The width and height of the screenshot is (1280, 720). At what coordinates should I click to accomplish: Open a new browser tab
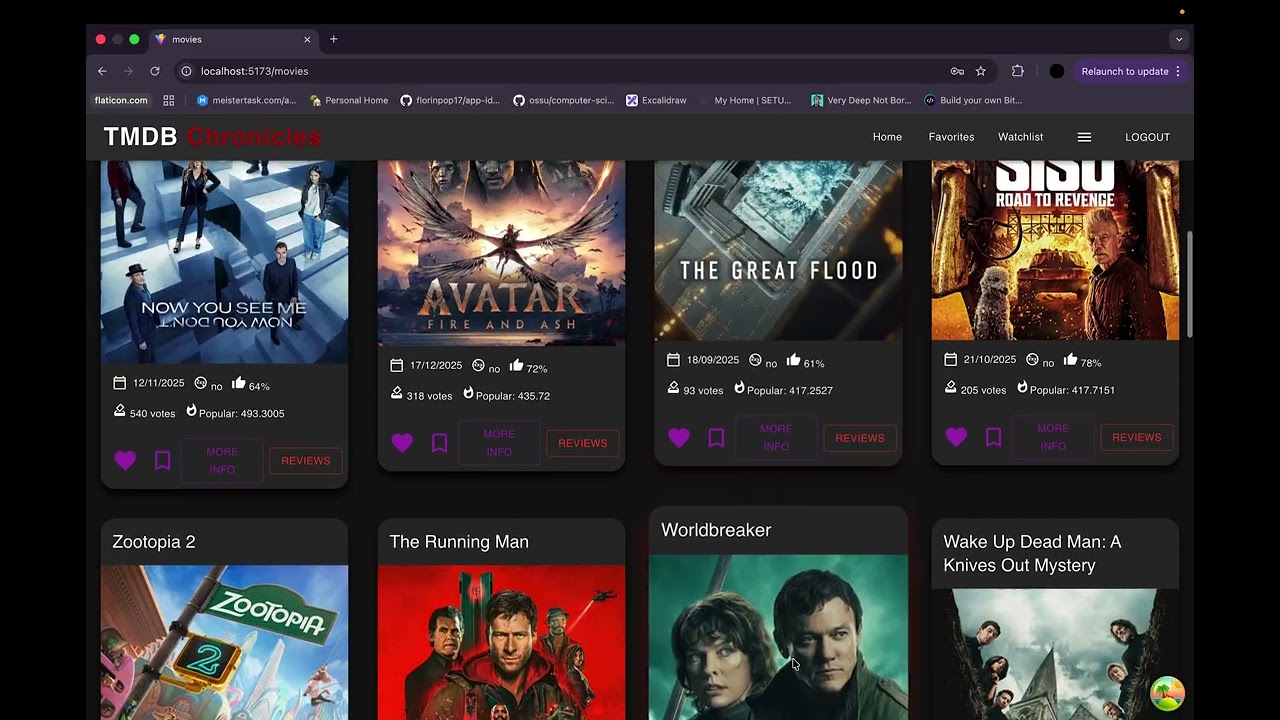tap(334, 39)
